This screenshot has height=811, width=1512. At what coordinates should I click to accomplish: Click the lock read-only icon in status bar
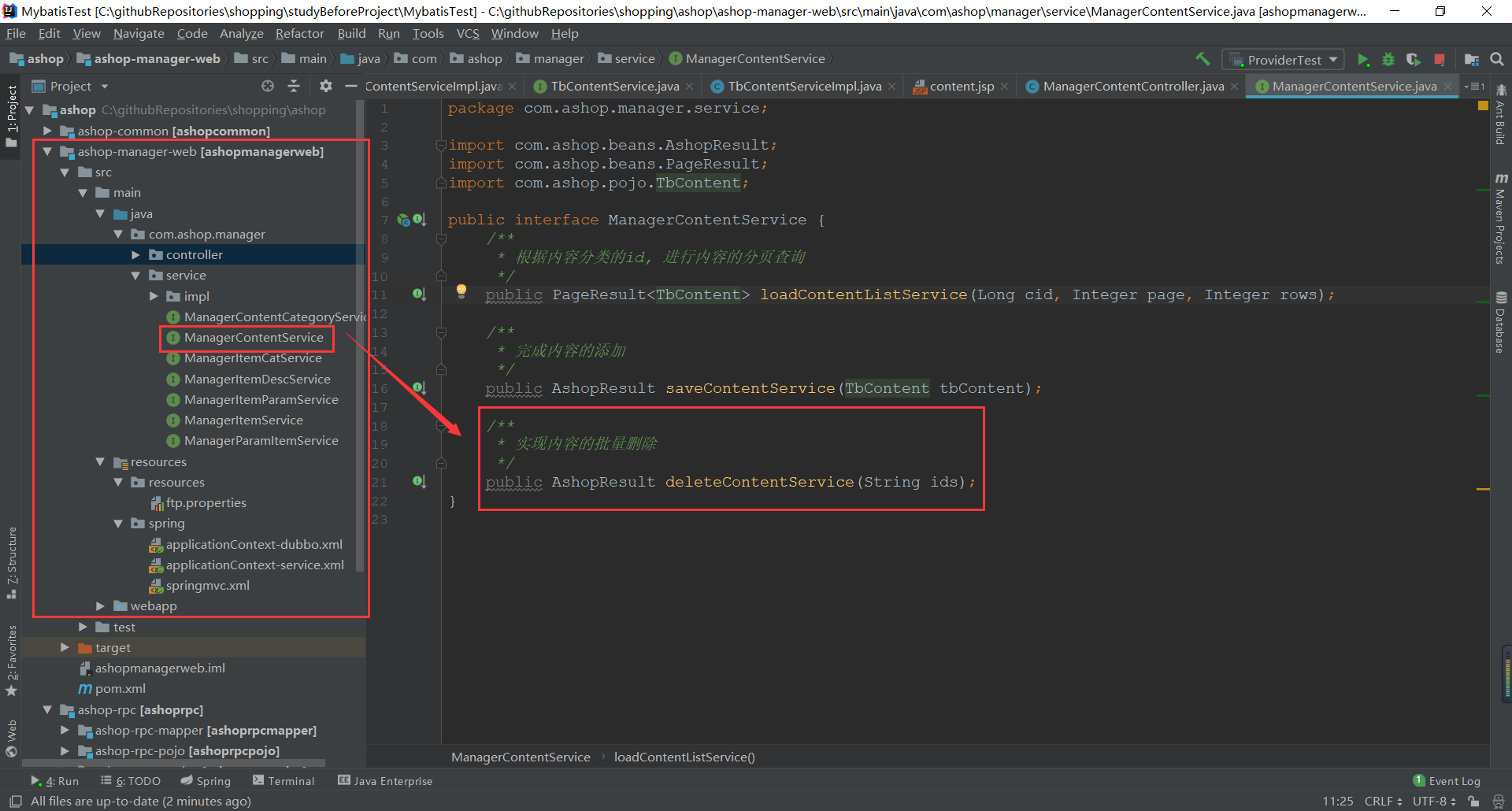coord(1473,802)
